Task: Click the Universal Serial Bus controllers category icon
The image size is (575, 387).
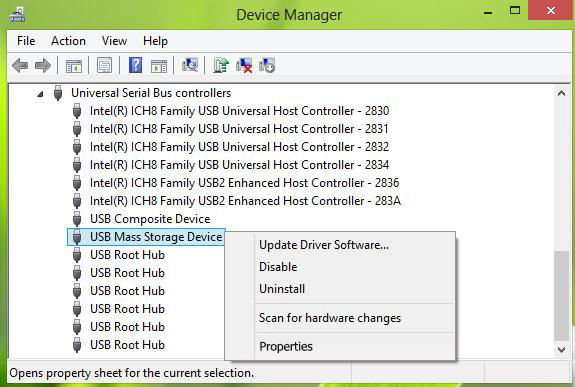Action: coord(58,93)
